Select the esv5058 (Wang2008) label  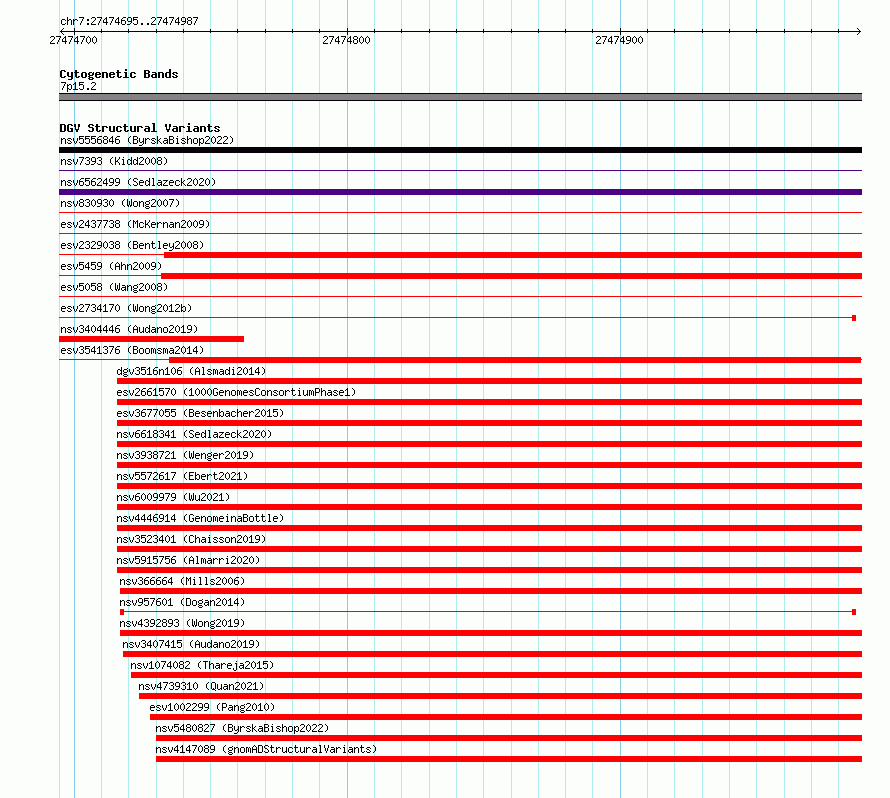pyautogui.click(x=114, y=287)
